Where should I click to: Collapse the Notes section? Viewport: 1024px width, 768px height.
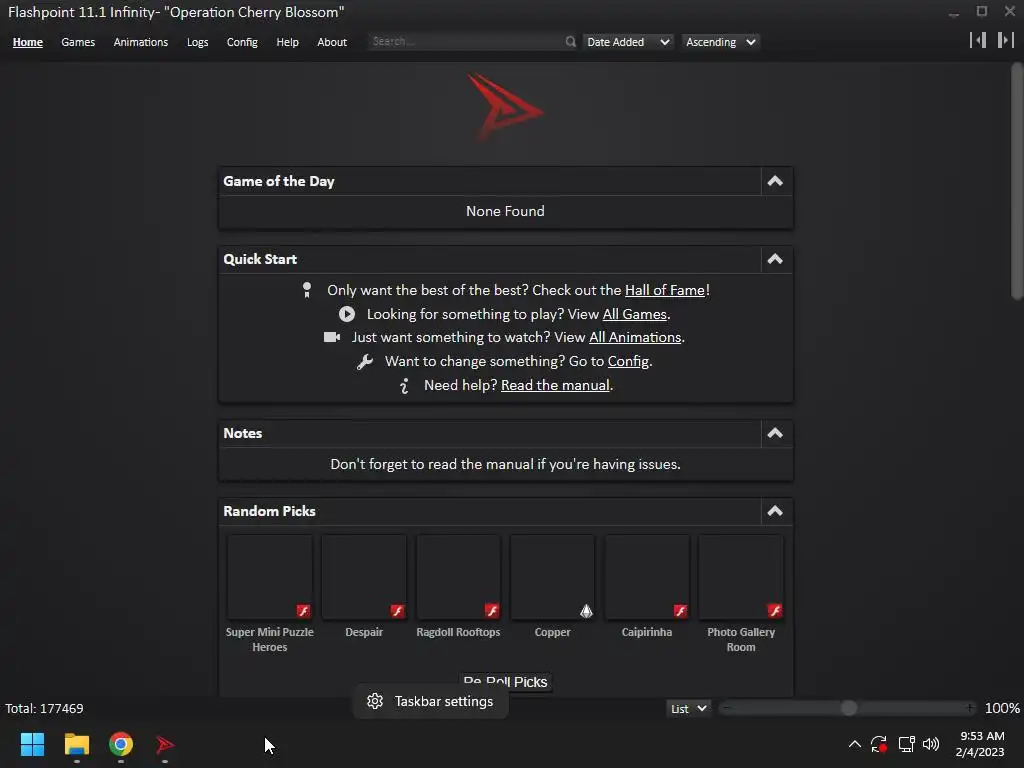click(775, 433)
